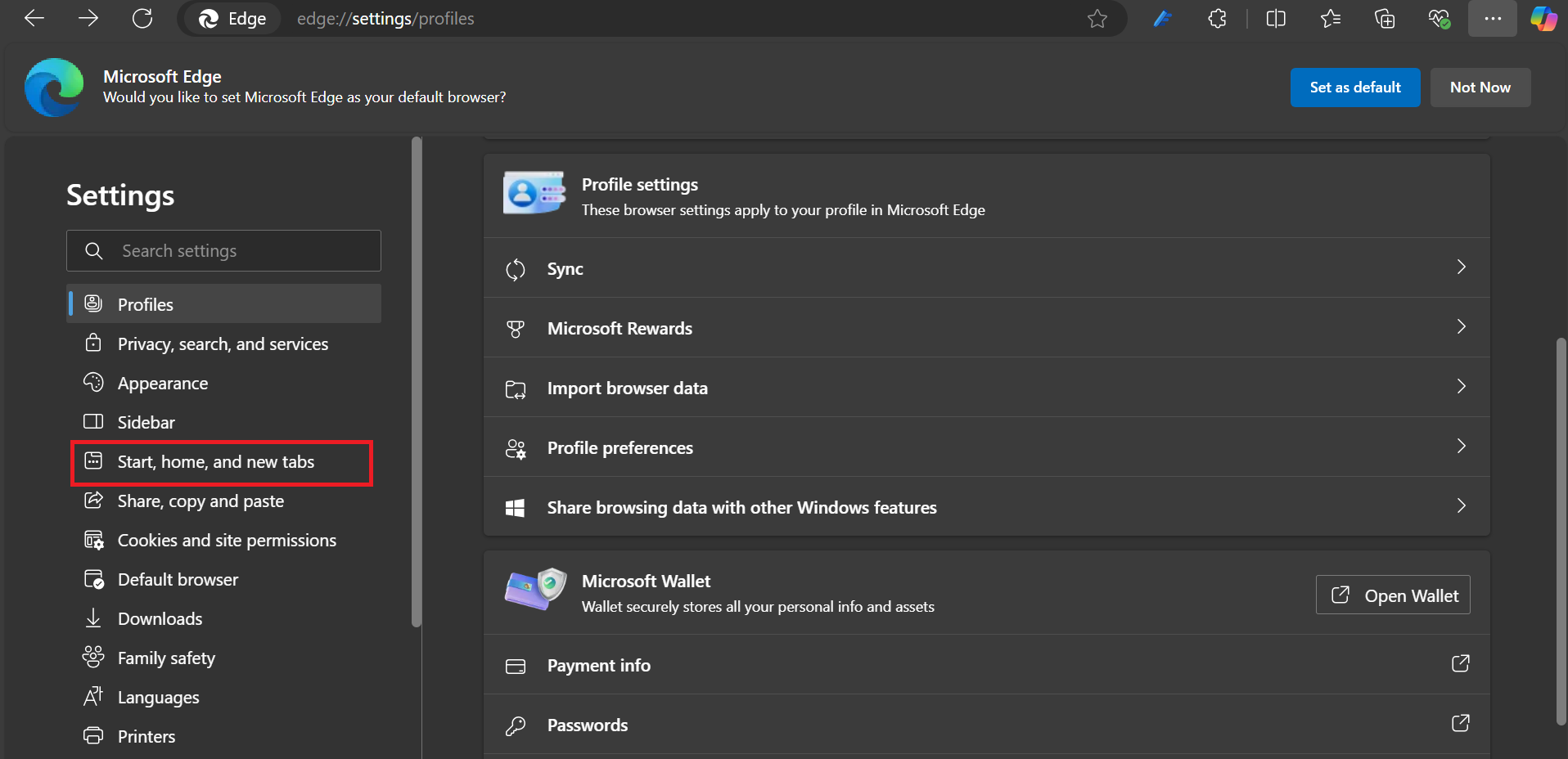
Task: Open Default browser settings
Action: 223,579
